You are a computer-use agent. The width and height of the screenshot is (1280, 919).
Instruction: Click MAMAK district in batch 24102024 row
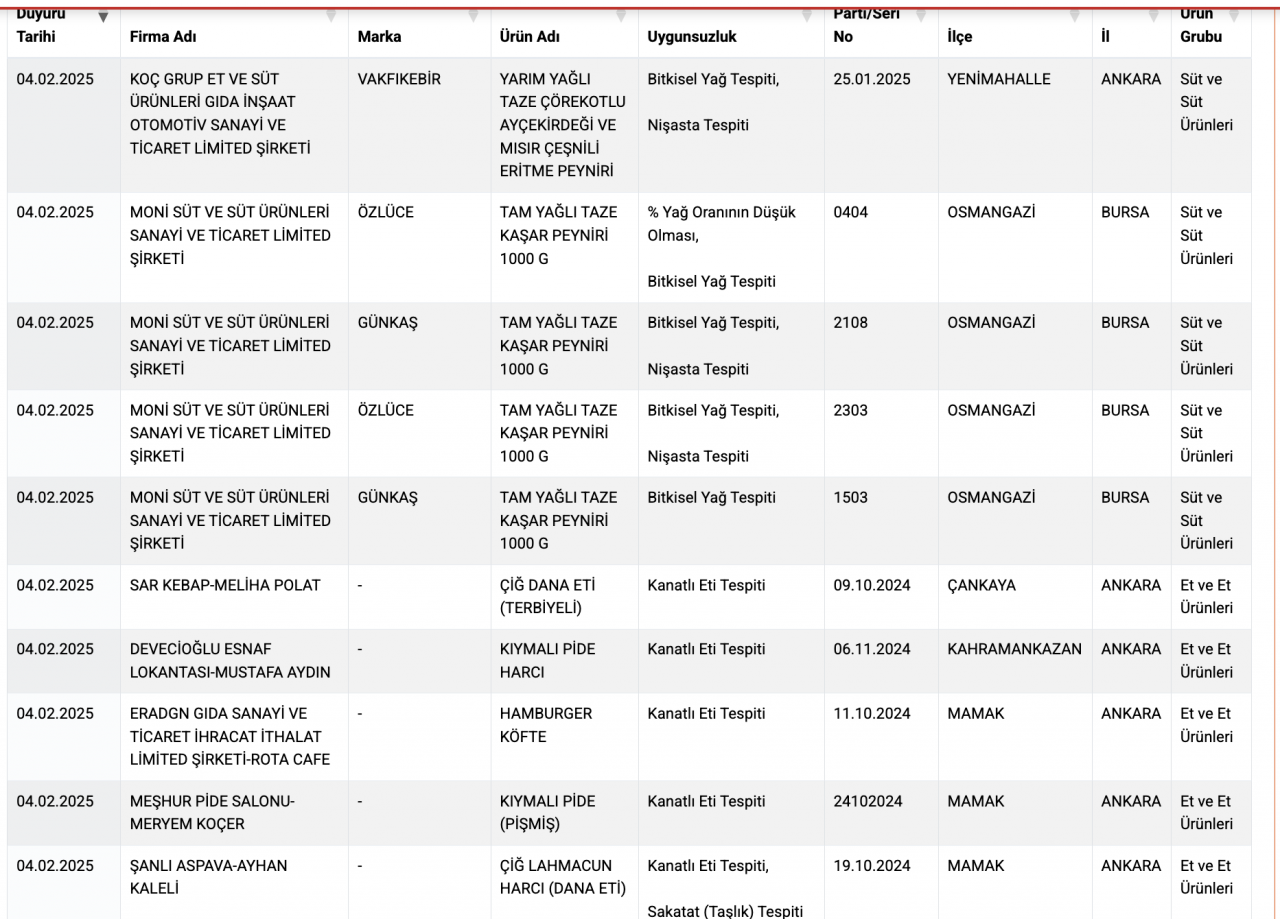pyautogui.click(x=976, y=801)
